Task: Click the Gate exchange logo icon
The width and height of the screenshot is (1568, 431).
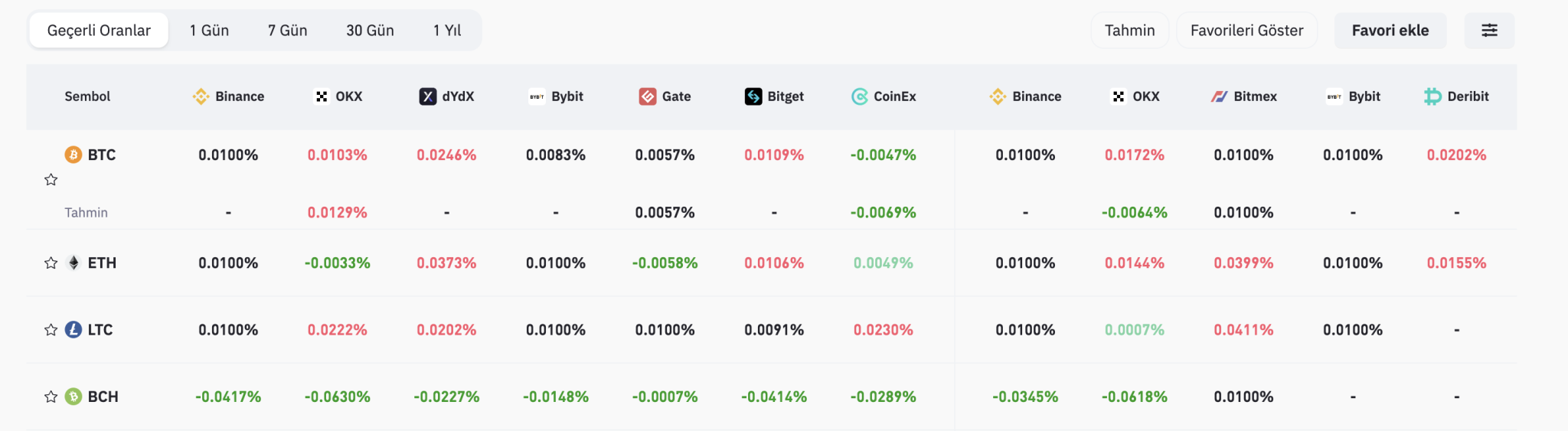Action: click(648, 96)
